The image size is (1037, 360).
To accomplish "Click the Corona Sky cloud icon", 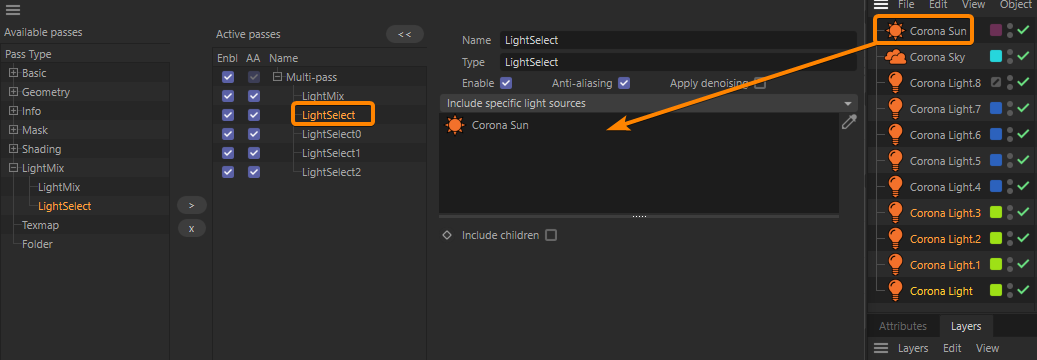I will pyautogui.click(x=895, y=57).
